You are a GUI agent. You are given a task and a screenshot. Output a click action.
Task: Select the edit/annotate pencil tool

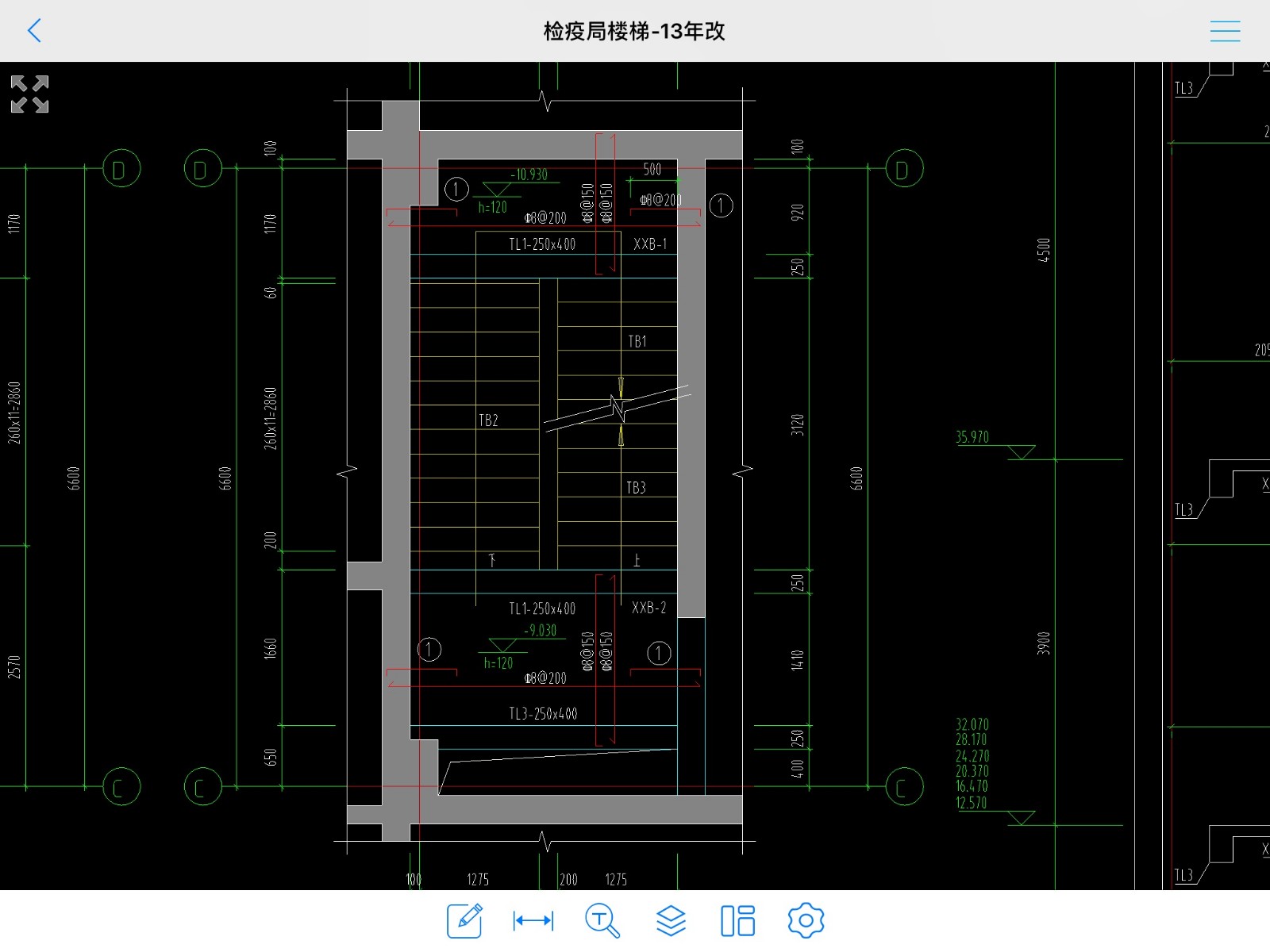point(464,920)
